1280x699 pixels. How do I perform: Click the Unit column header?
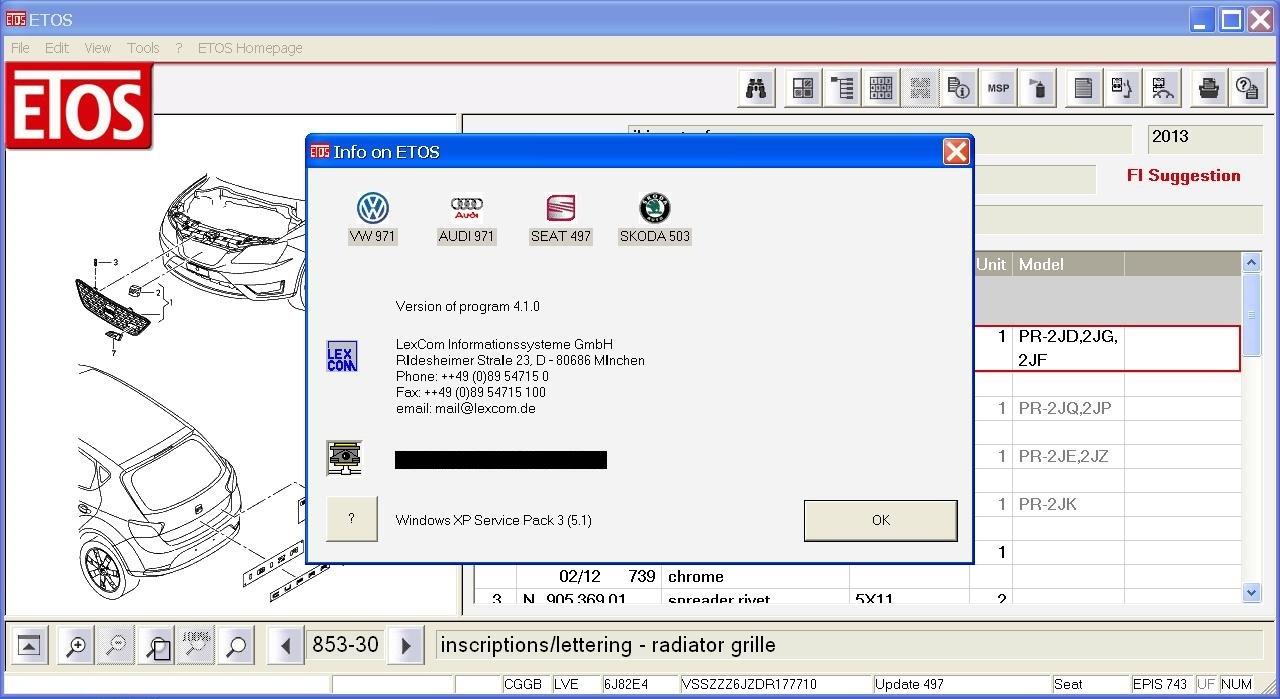[x=991, y=264]
